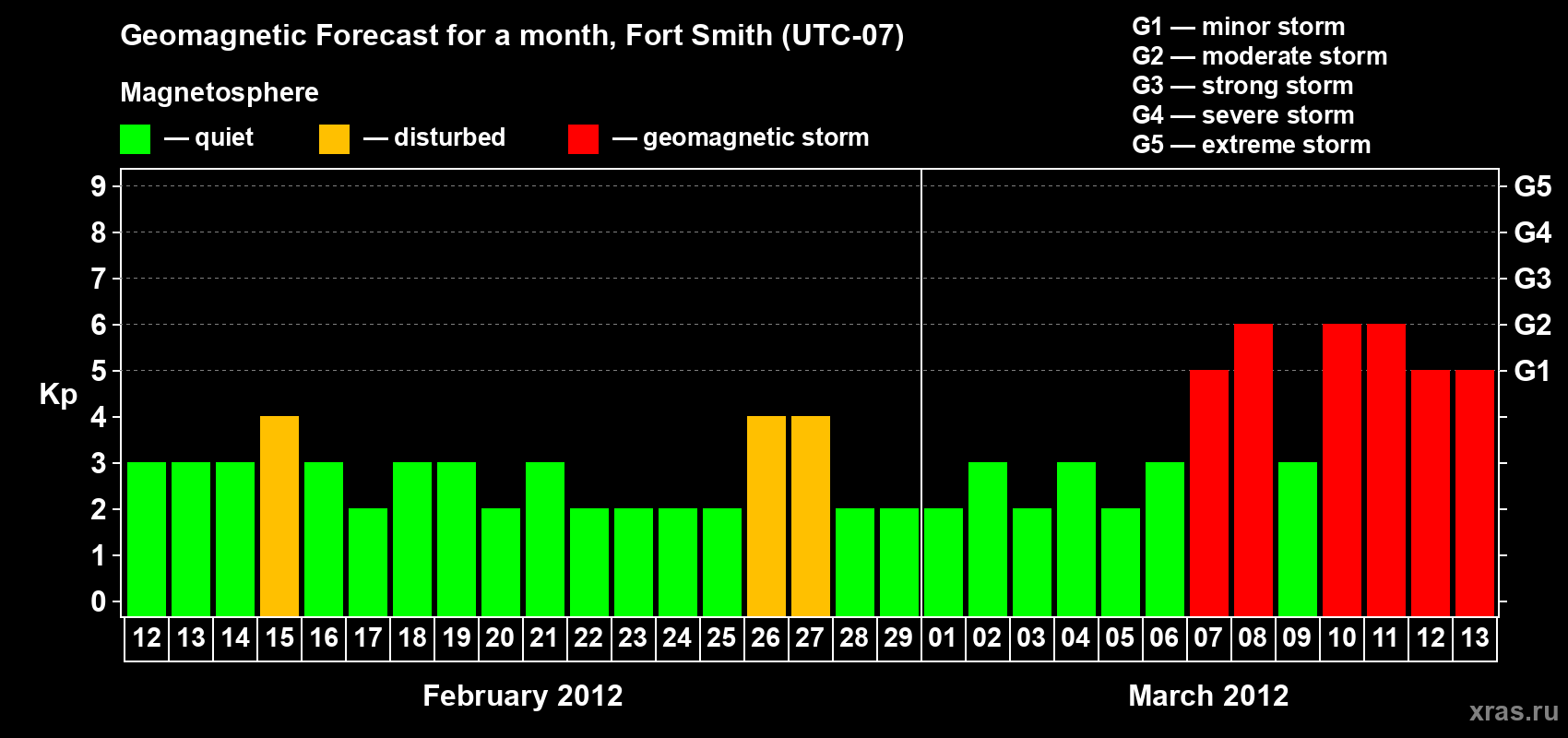Click the 'G5 — extreme storm' legend line
1568x738 pixels.
click(x=1252, y=145)
